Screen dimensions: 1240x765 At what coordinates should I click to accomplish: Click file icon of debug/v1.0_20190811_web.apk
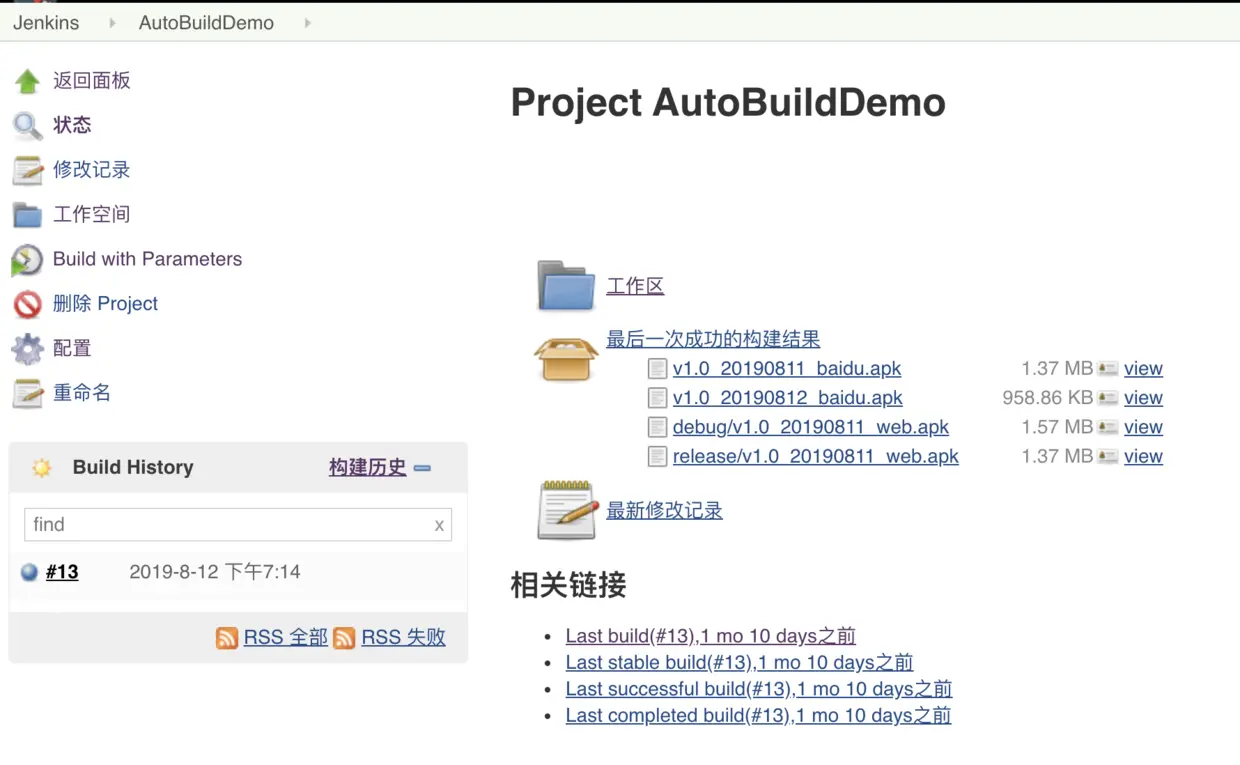(x=657, y=427)
